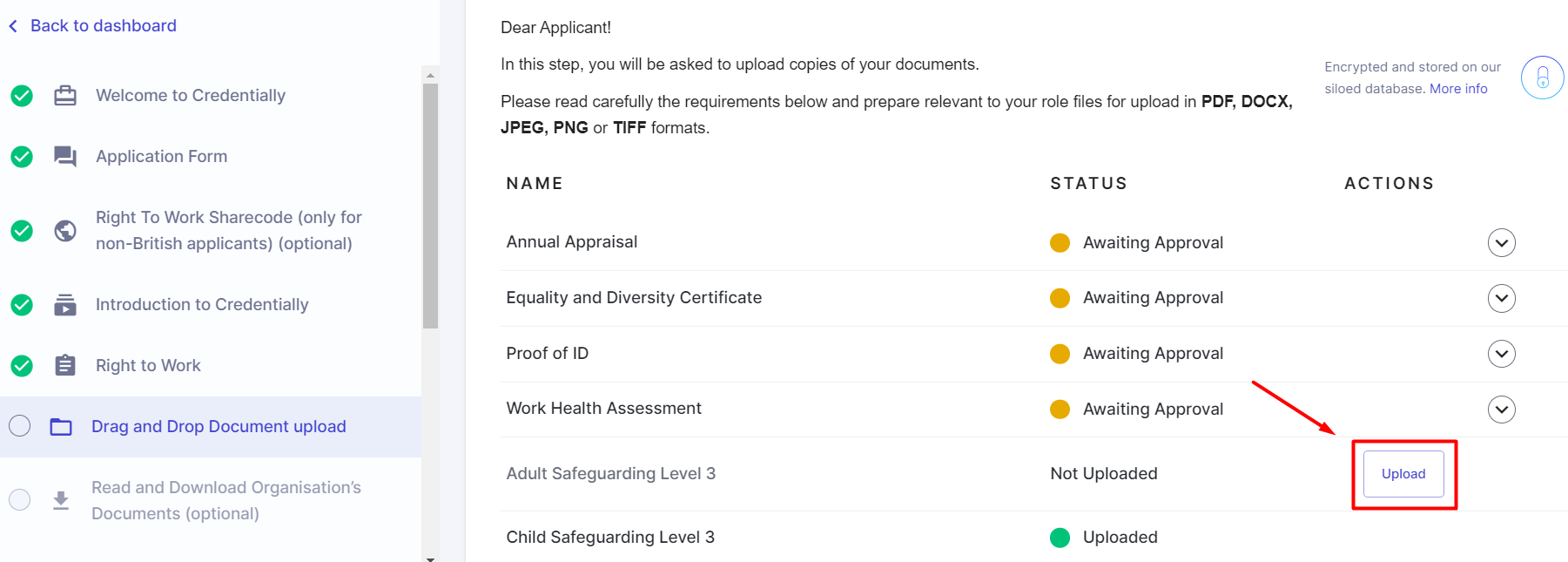
Task: Click the encryption lock icon near More info
Action: pos(1541,77)
